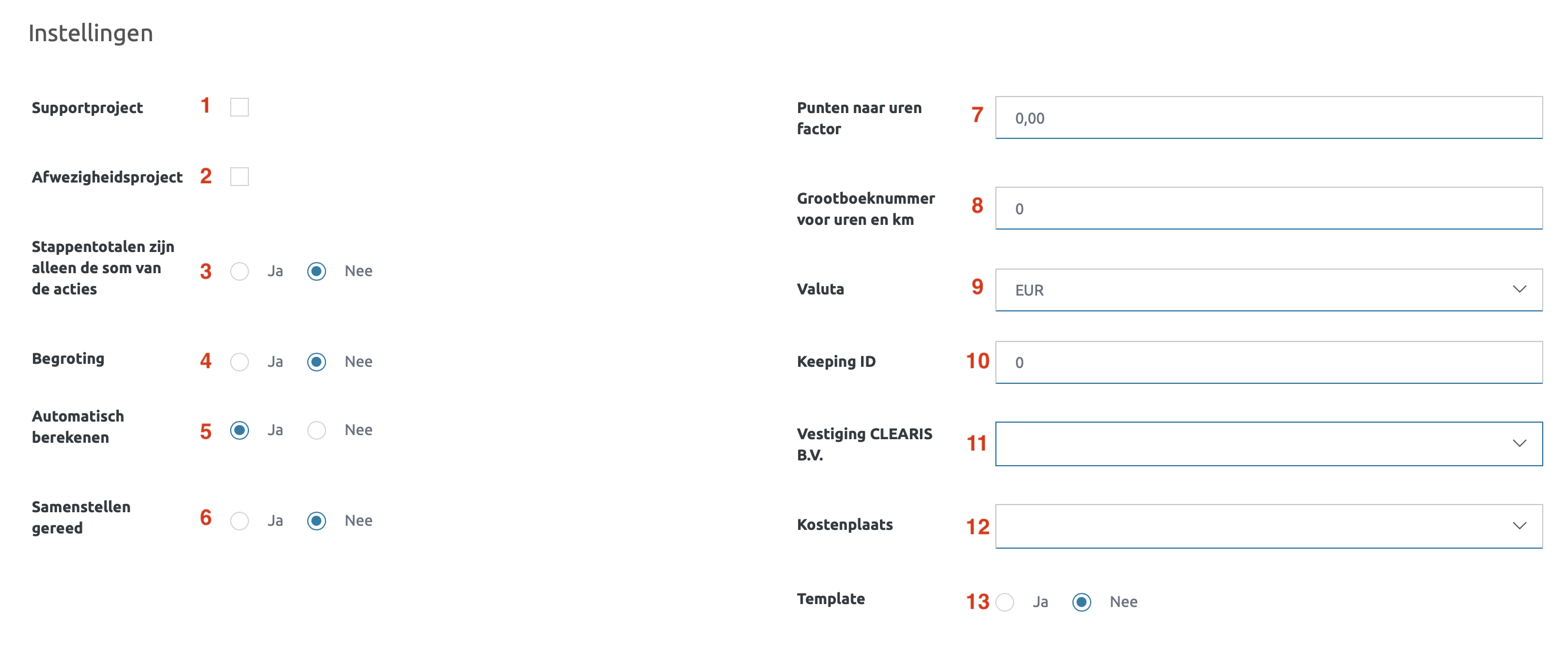Tick the Afwezigheidsproject checkbox

(239, 177)
